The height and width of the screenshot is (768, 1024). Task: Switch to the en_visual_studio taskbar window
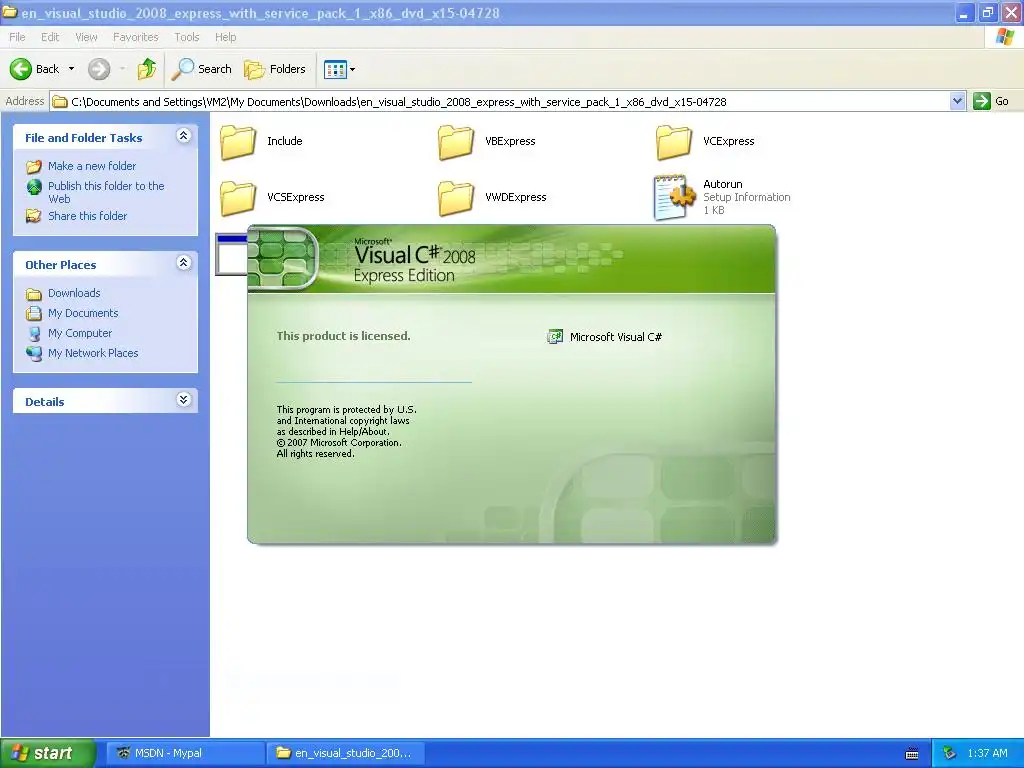tap(345, 753)
